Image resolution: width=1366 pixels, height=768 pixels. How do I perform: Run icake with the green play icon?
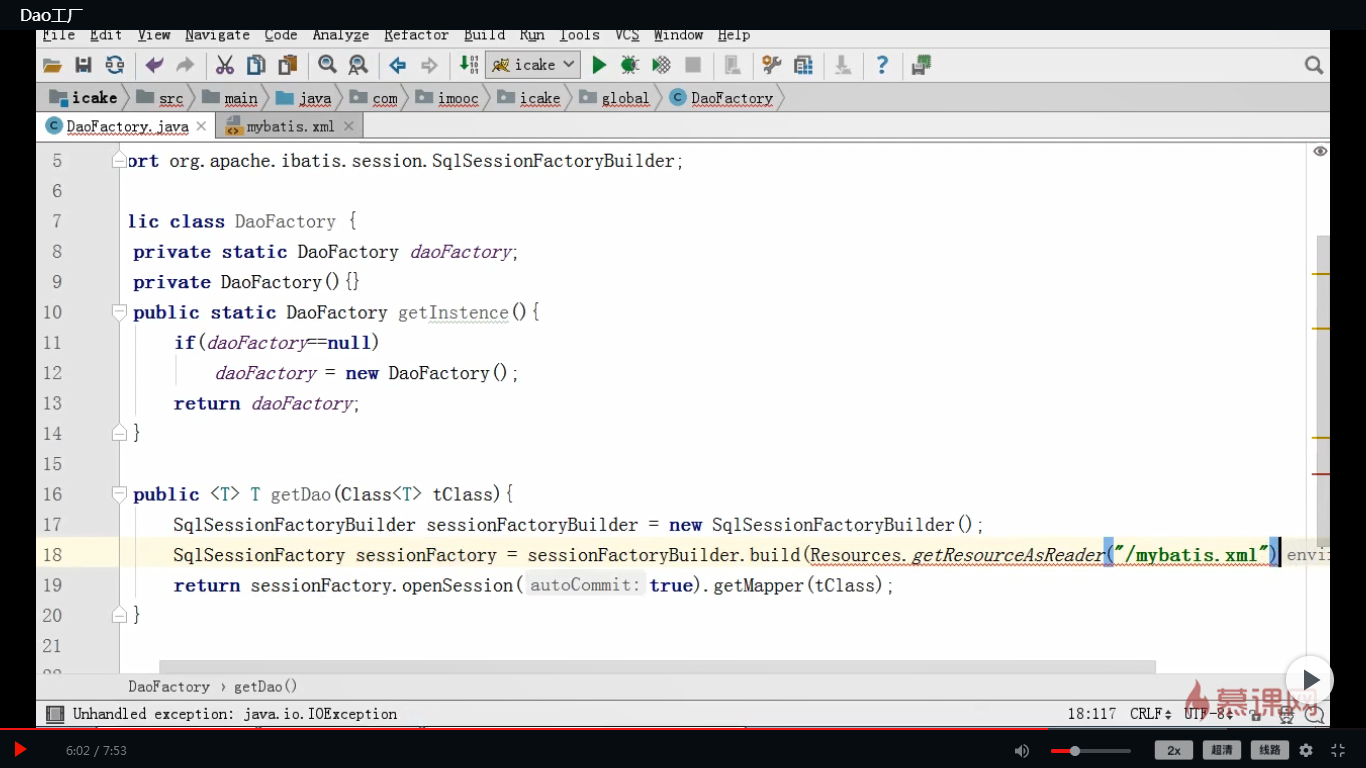(x=599, y=65)
